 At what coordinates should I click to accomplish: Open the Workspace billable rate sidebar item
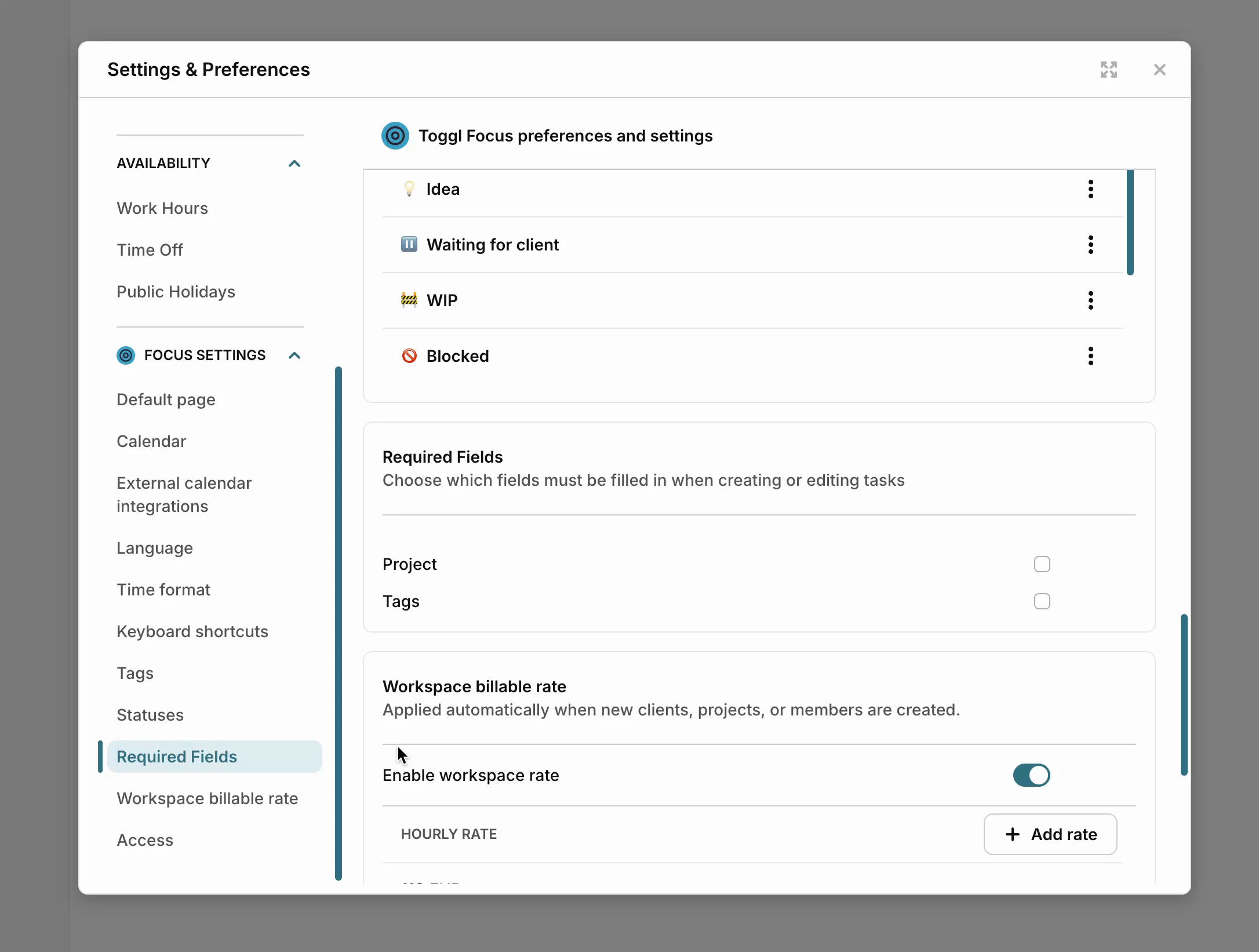(x=207, y=798)
